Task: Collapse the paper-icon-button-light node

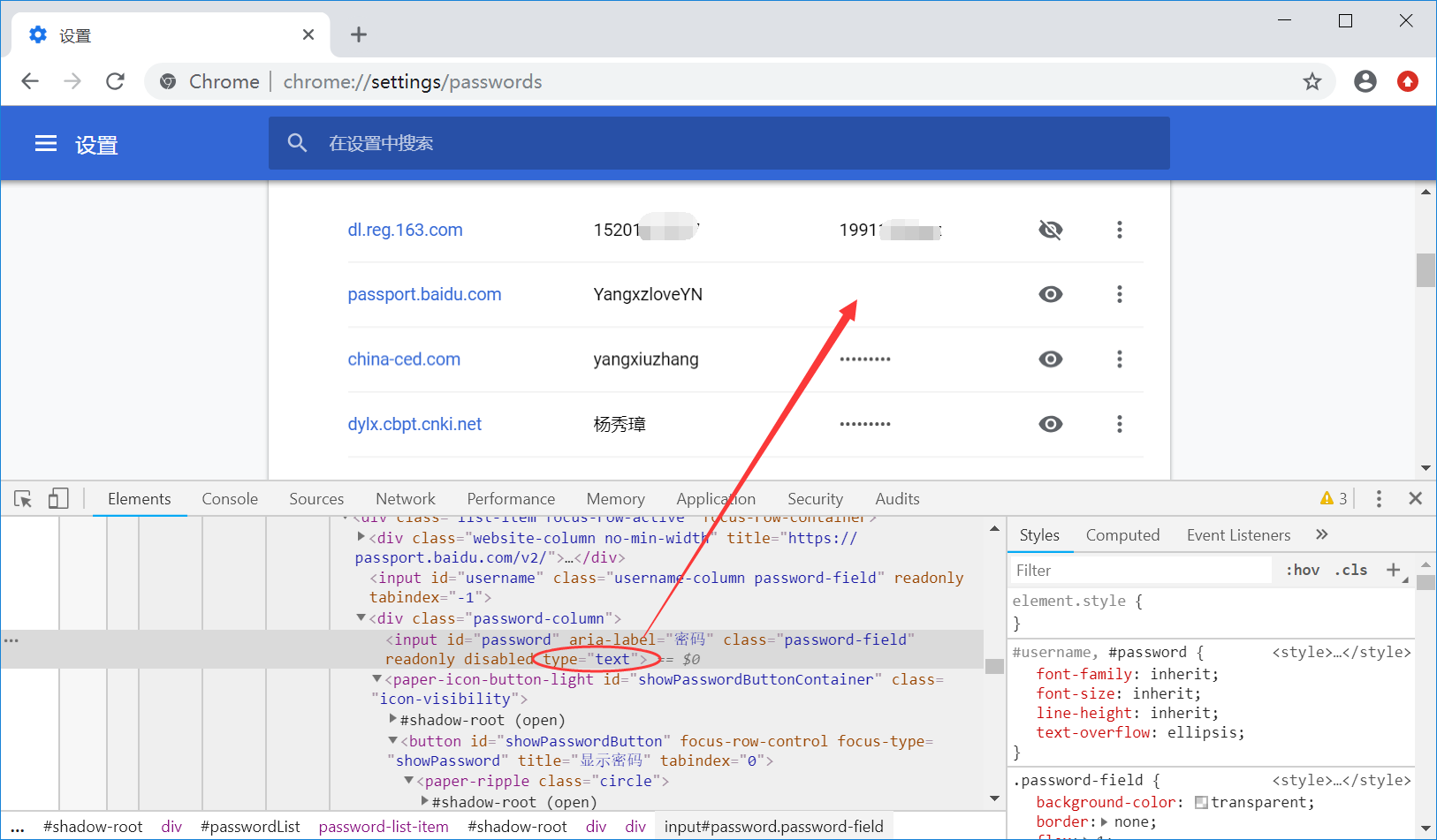Action: [376, 679]
